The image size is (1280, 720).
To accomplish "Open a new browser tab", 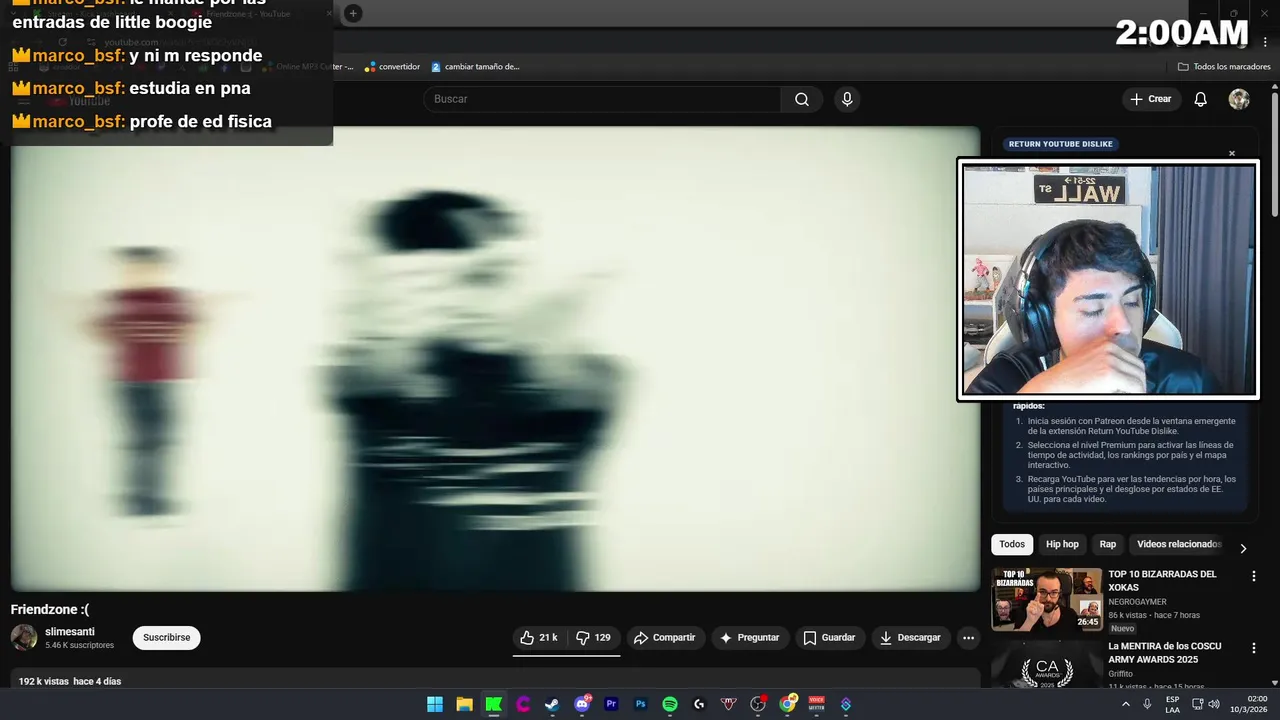I will tap(353, 13).
